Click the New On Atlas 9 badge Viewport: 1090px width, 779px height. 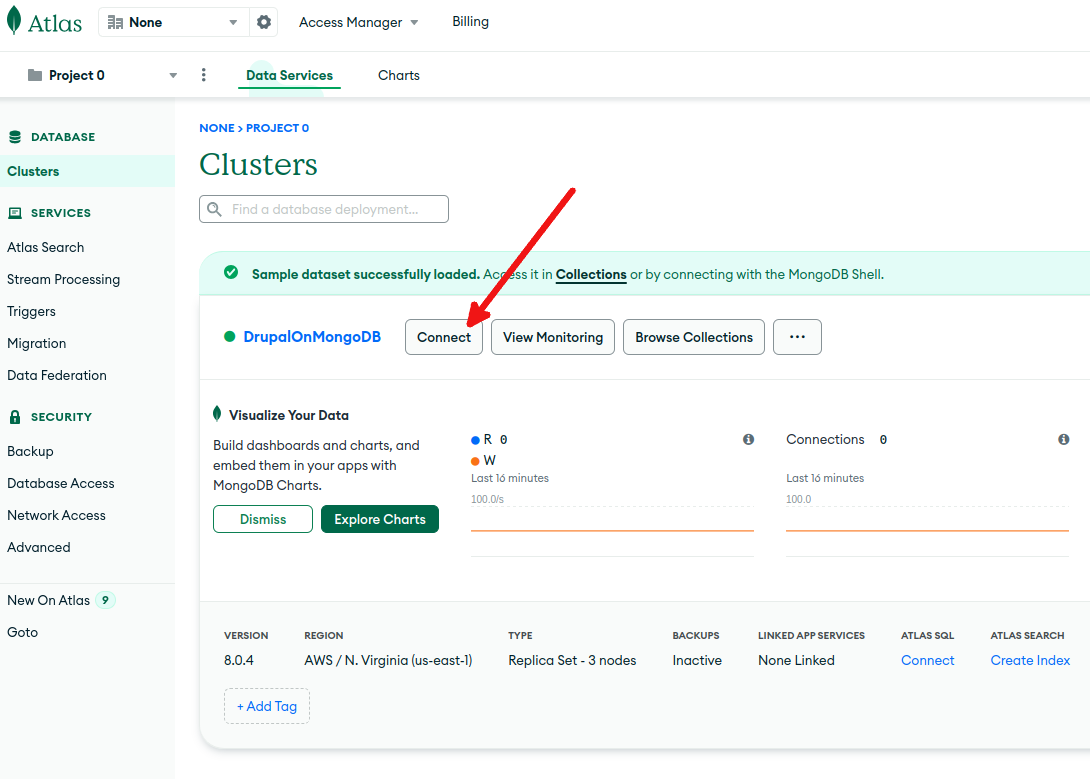(x=105, y=600)
